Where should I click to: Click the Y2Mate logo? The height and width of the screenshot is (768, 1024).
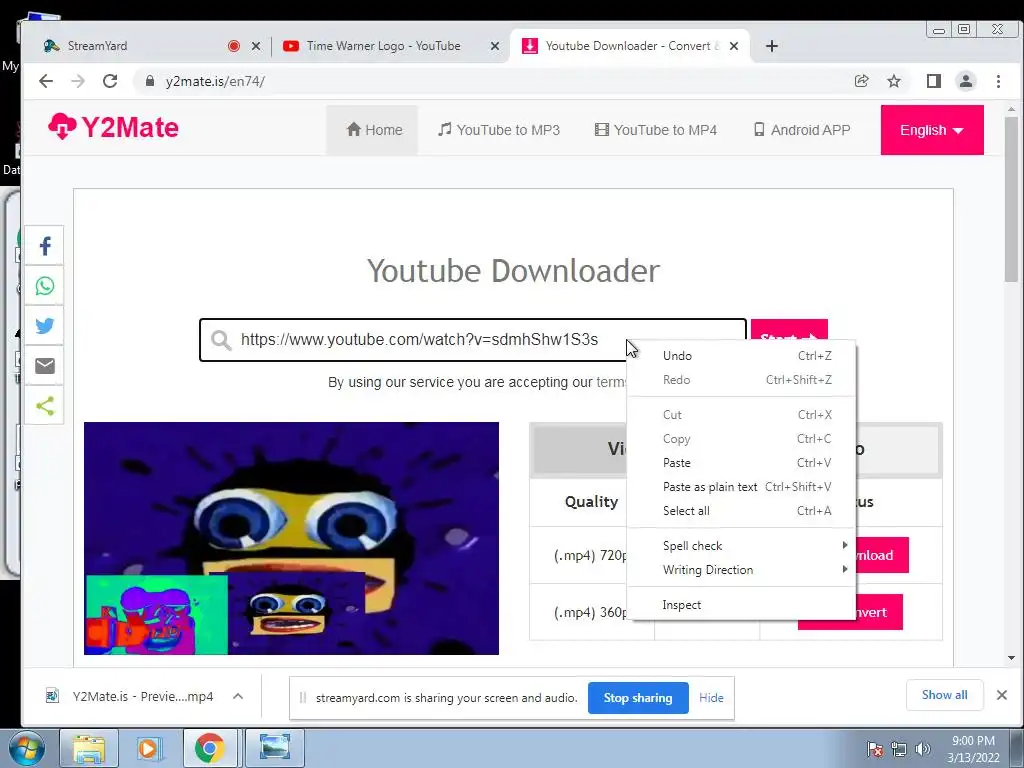tap(113, 127)
